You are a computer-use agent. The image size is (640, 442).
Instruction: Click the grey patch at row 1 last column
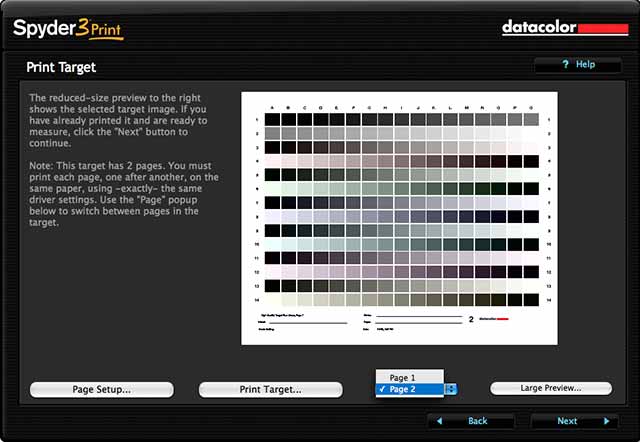(x=531, y=120)
